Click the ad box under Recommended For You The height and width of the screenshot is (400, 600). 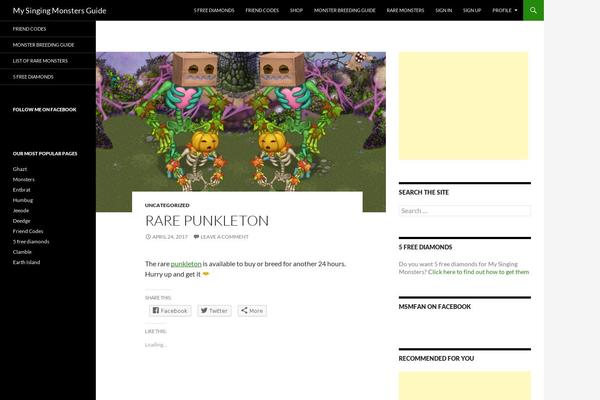465,385
